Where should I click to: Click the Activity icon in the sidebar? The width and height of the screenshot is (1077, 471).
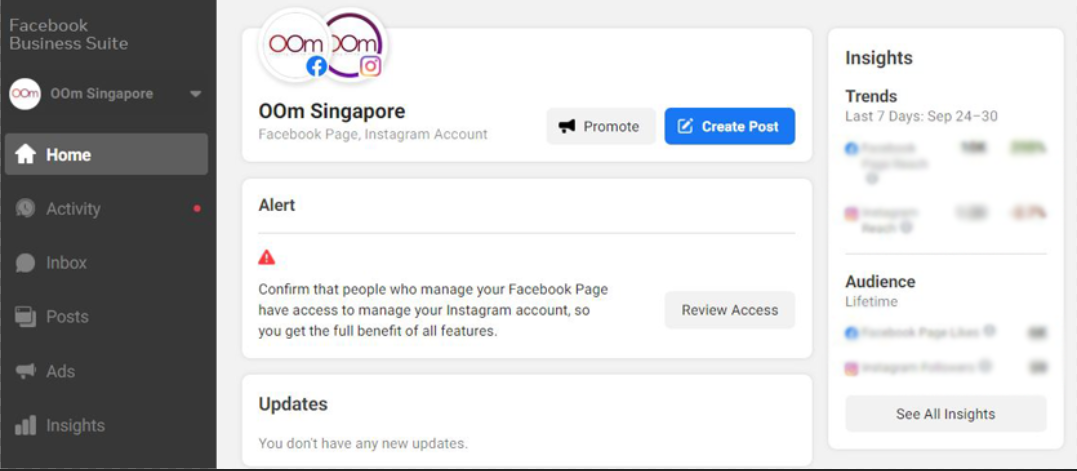pos(26,209)
